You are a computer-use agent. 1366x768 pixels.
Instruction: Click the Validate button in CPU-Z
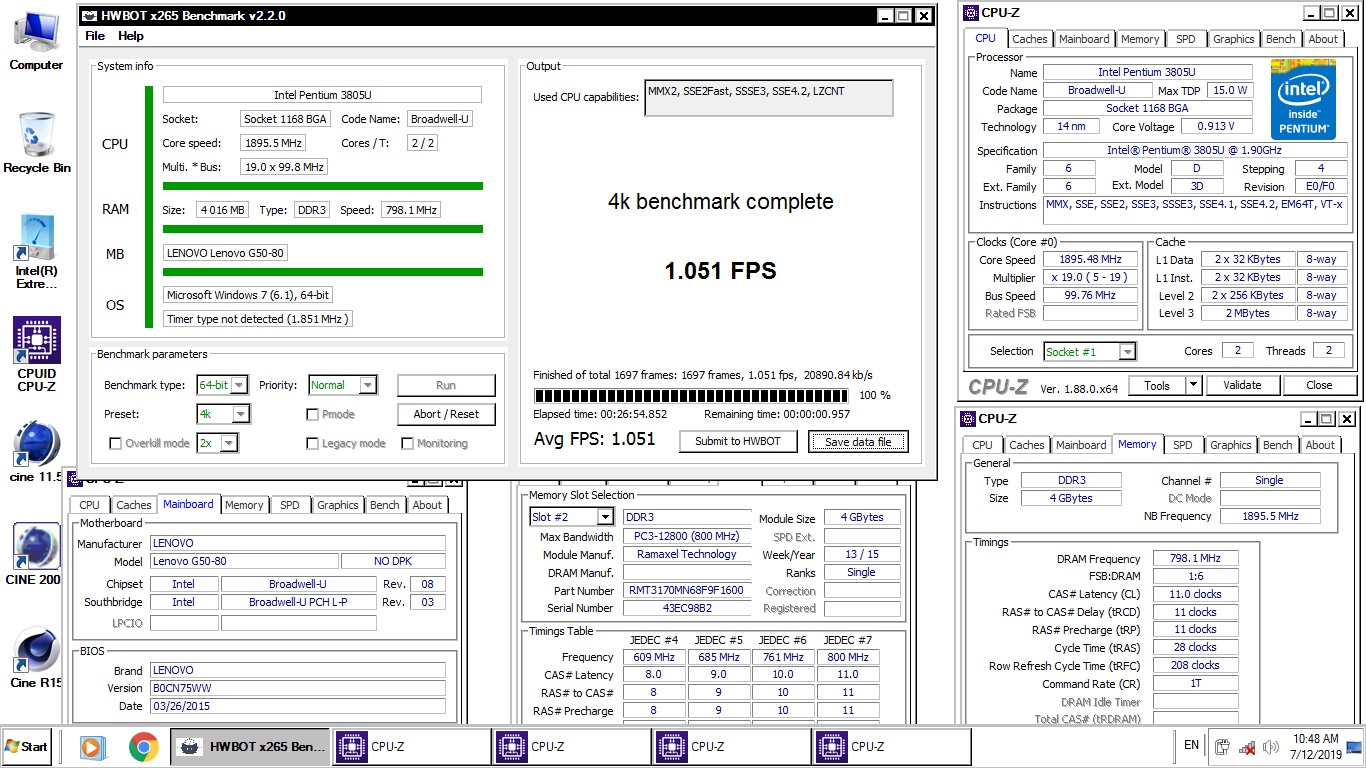point(1241,385)
